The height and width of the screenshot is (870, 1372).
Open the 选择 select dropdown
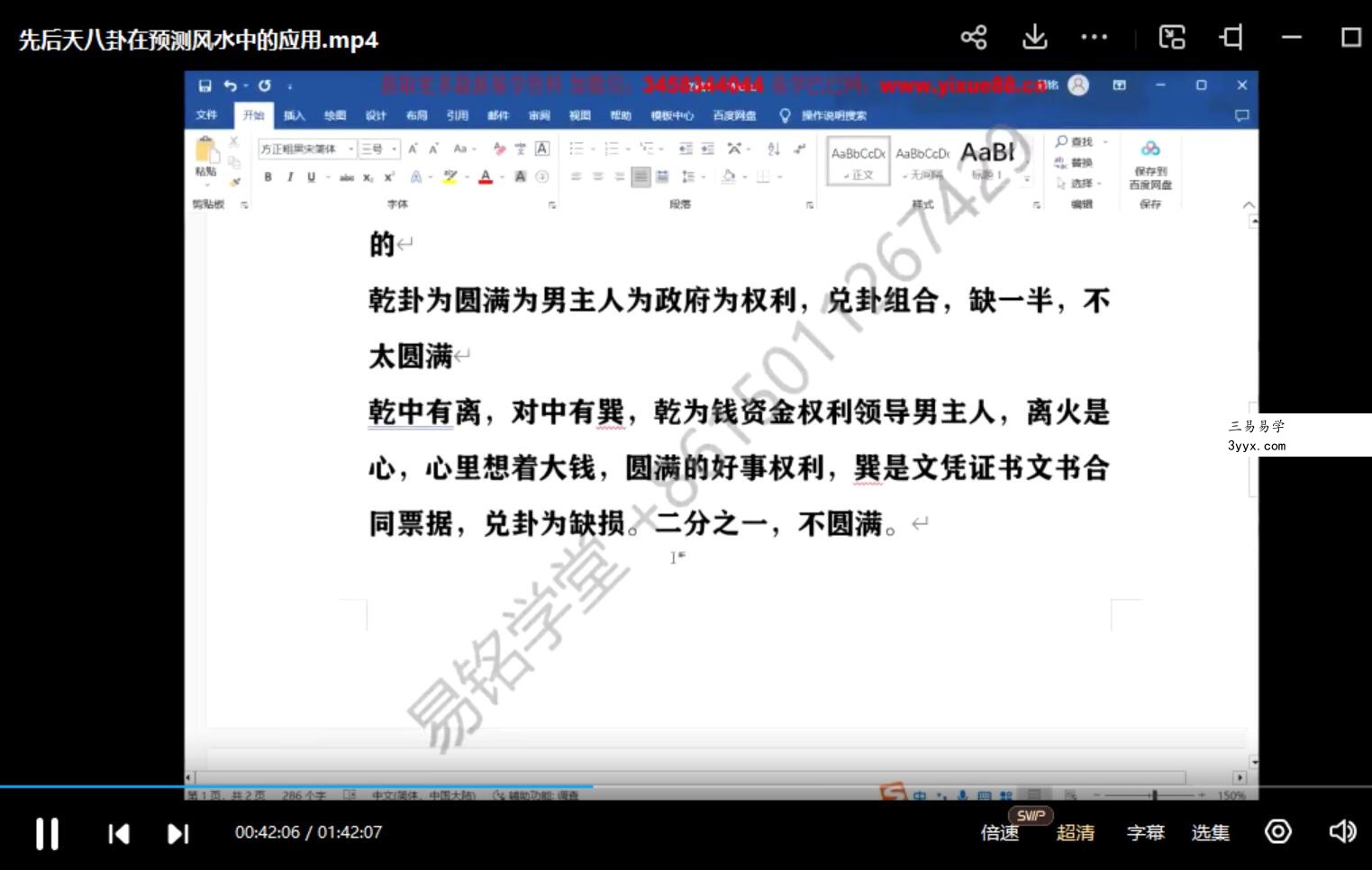[1079, 184]
